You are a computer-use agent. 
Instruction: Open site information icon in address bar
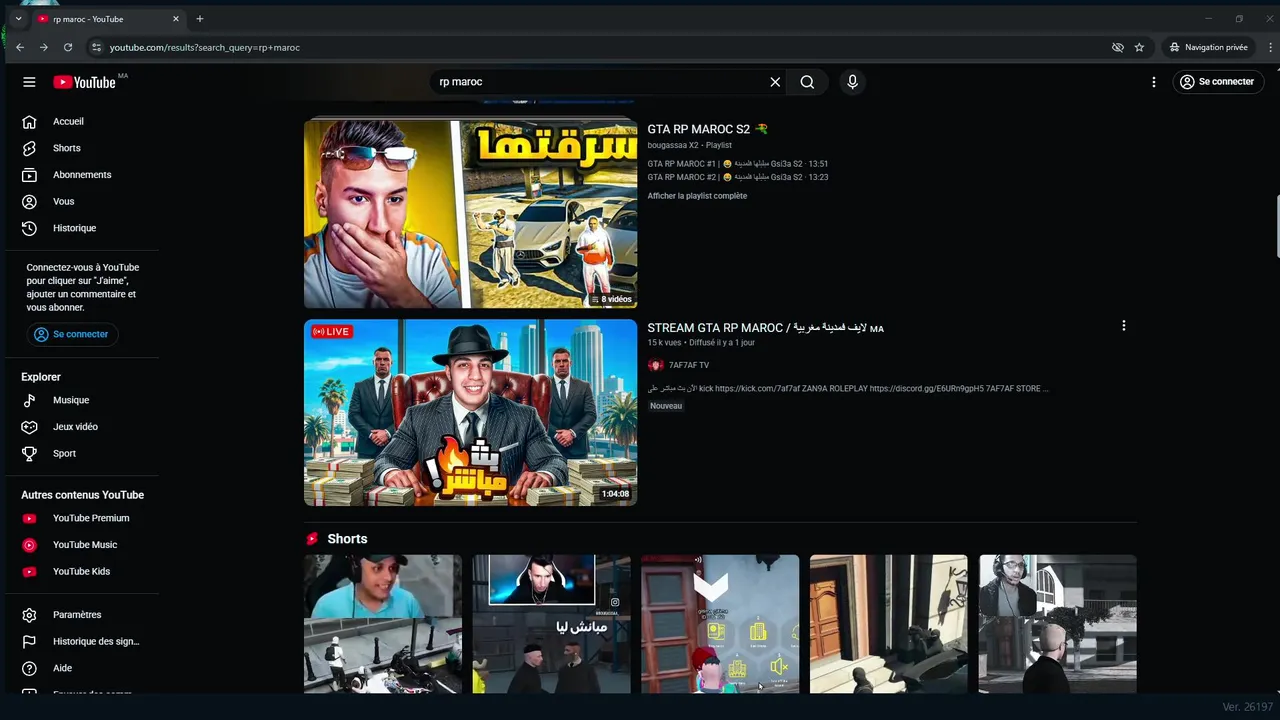coord(96,47)
